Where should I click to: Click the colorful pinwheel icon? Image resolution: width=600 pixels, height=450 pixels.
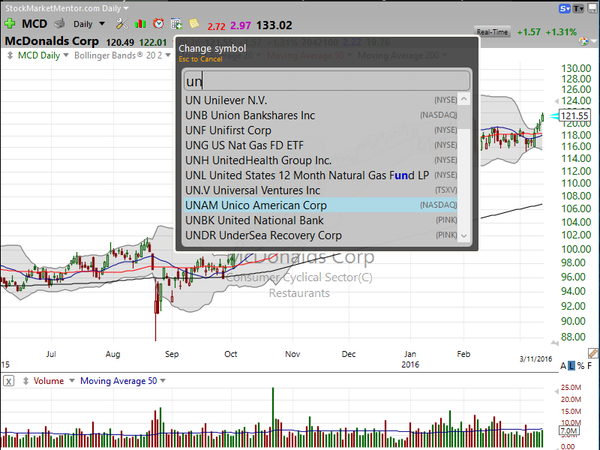pyautogui.click(x=584, y=41)
